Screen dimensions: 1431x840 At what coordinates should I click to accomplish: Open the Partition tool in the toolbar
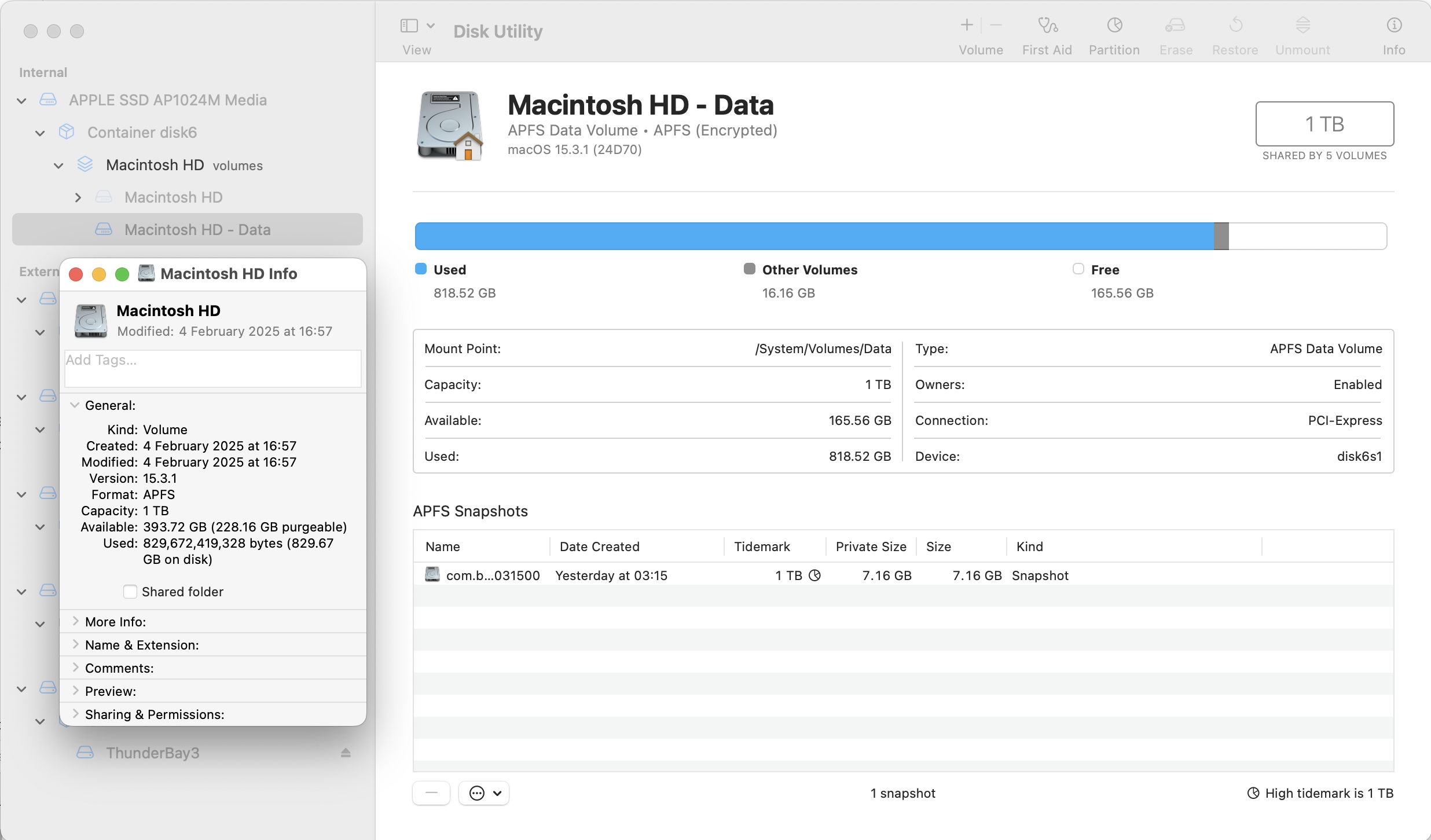pyautogui.click(x=1114, y=25)
